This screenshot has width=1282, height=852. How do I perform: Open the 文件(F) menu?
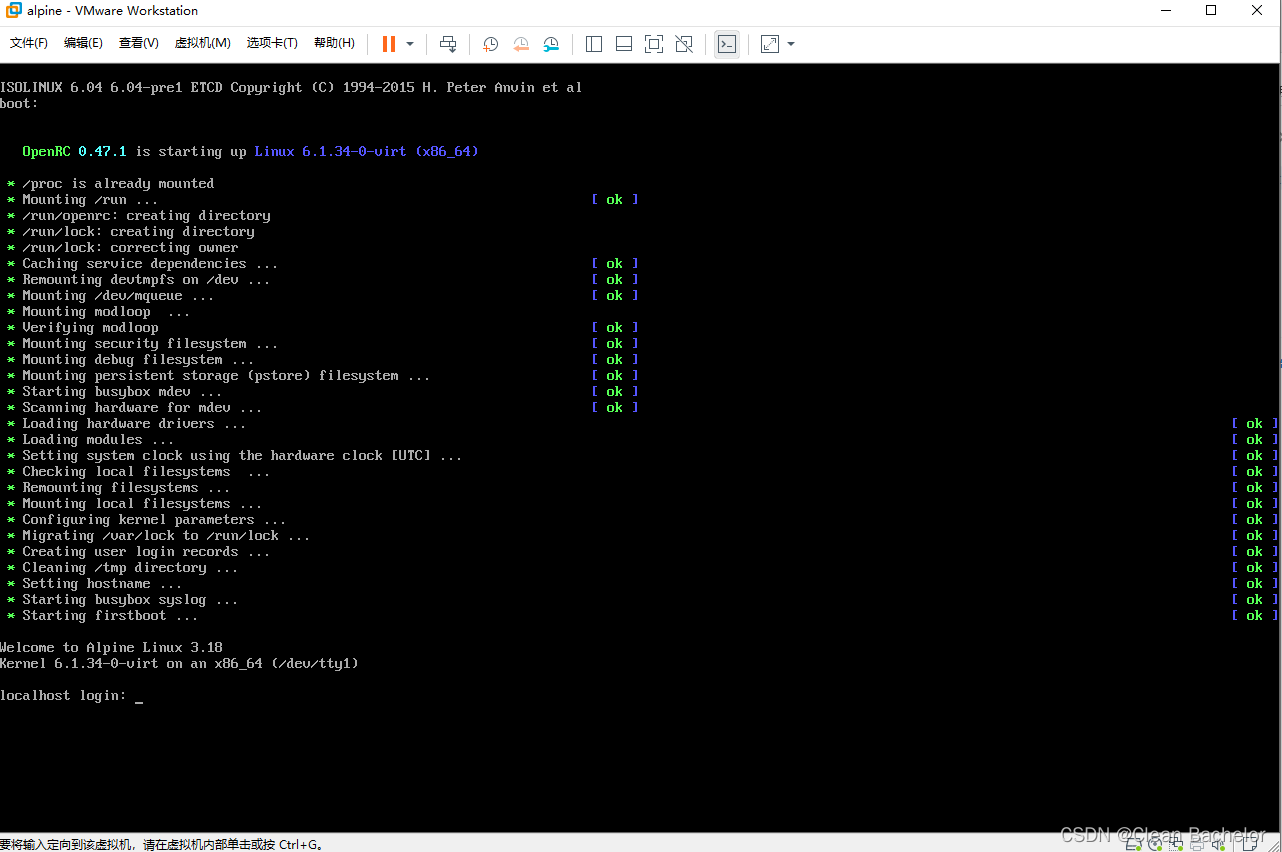coord(29,43)
